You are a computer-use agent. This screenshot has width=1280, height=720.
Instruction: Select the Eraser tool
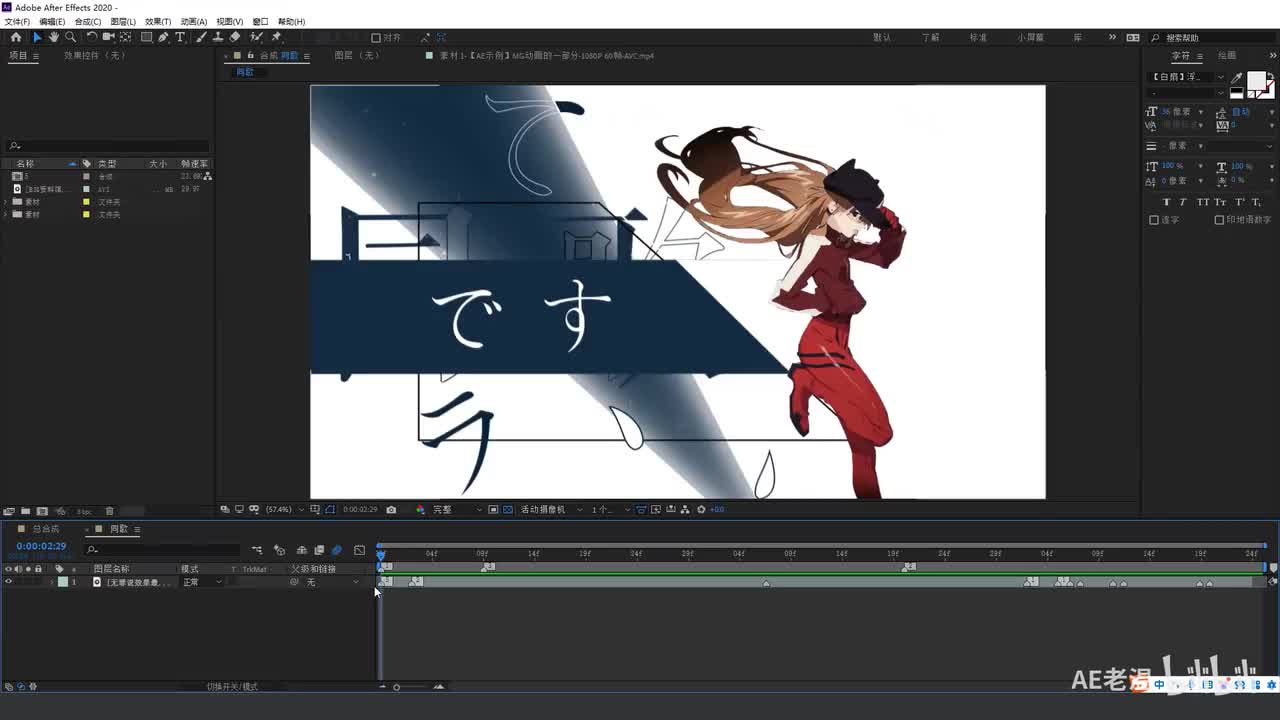click(235, 37)
